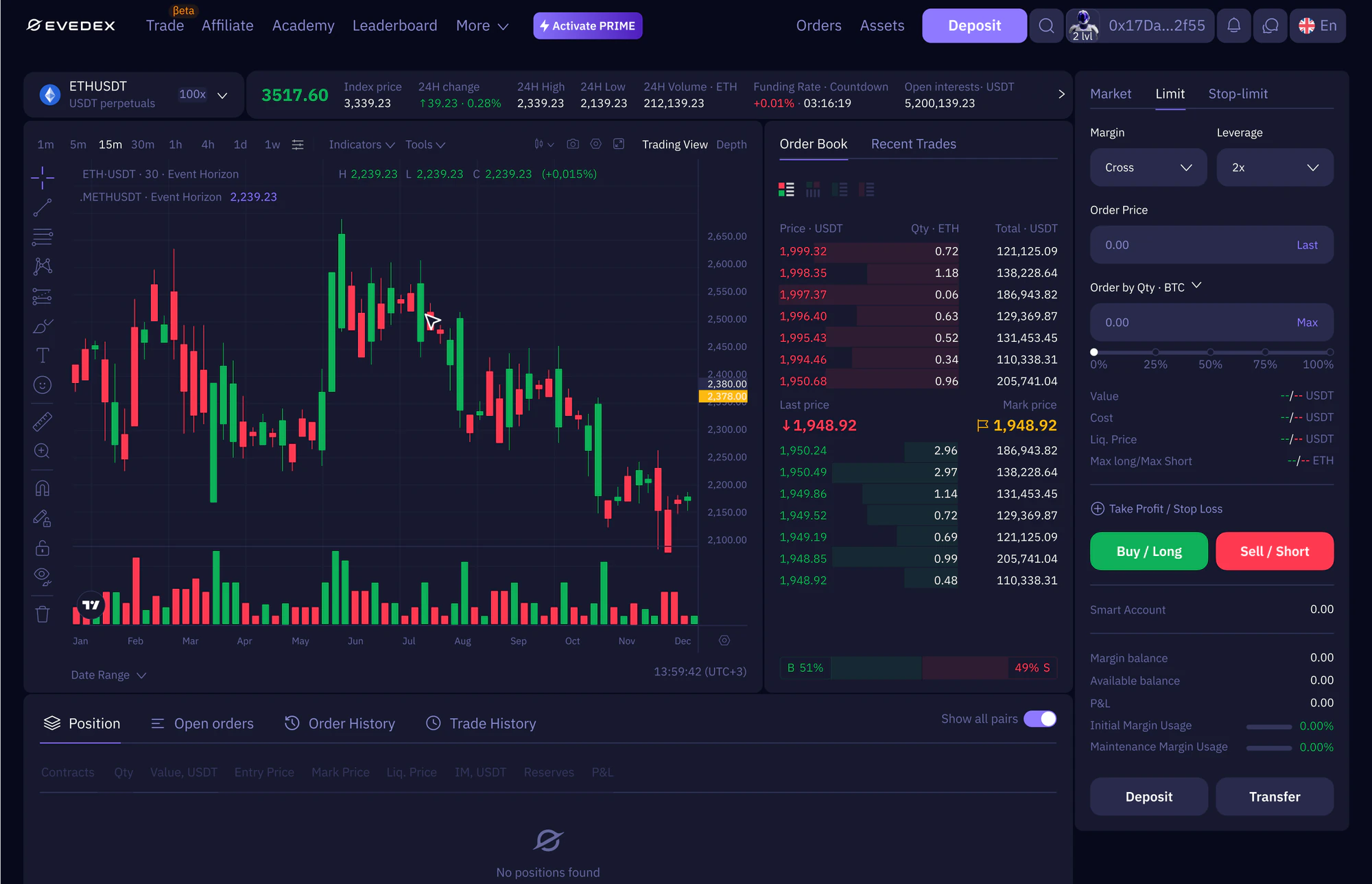Delete drawings with the trash icon
The width and height of the screenshot is (1372, 884).
tap(43, 614)
